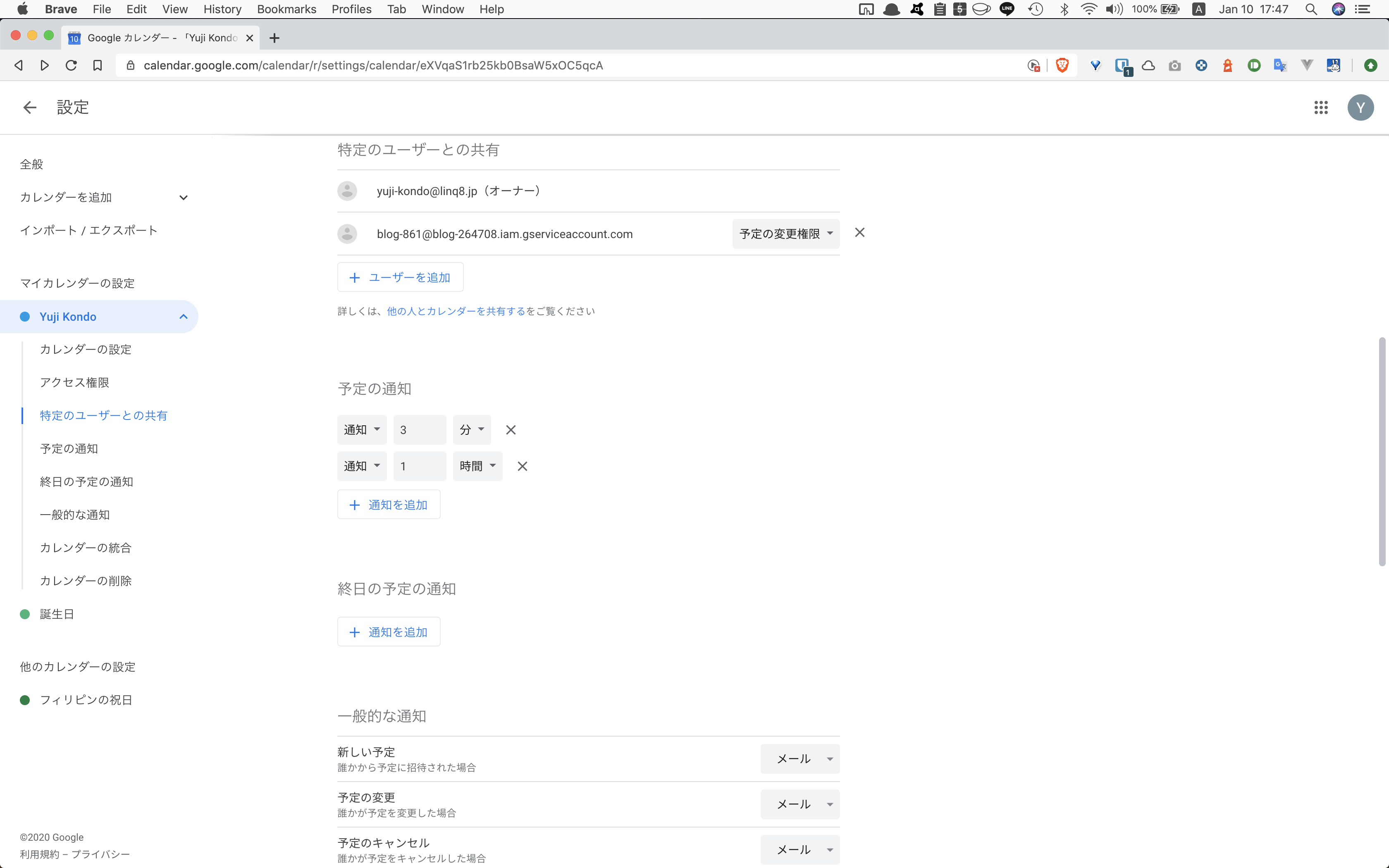This screenshot has width=1389, height=868.
Task: Click the ユーザーを追加 button
Action: pos(399,277)
